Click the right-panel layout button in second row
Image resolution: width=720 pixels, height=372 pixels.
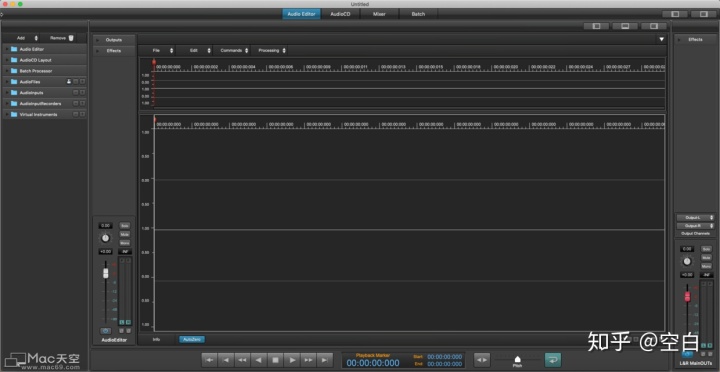click(654, 26)
